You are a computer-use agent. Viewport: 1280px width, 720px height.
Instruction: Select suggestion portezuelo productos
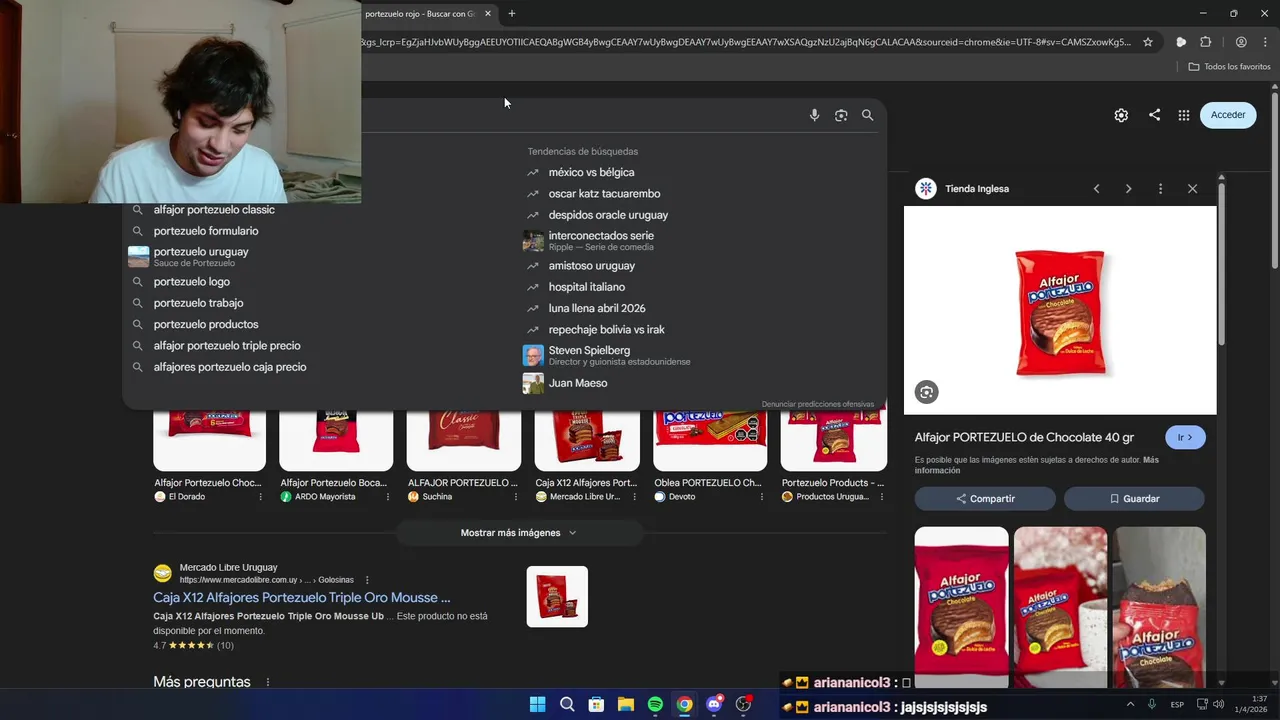206,324
